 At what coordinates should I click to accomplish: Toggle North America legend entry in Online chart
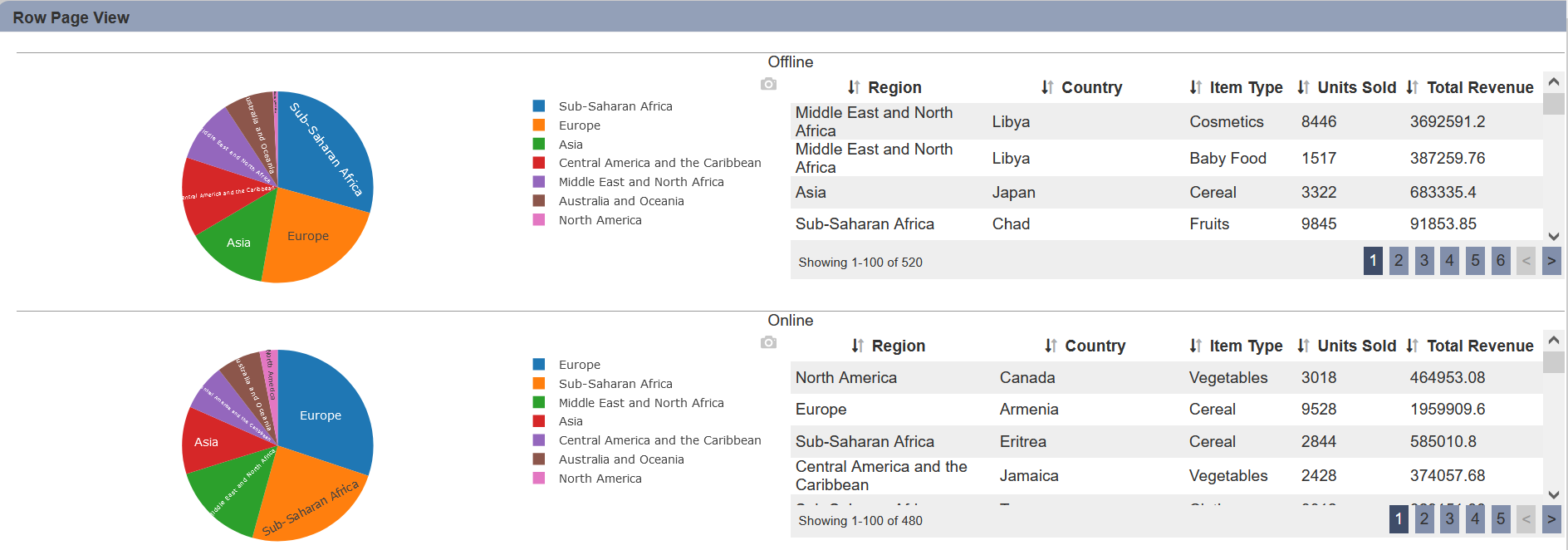[x=587, y=479]
